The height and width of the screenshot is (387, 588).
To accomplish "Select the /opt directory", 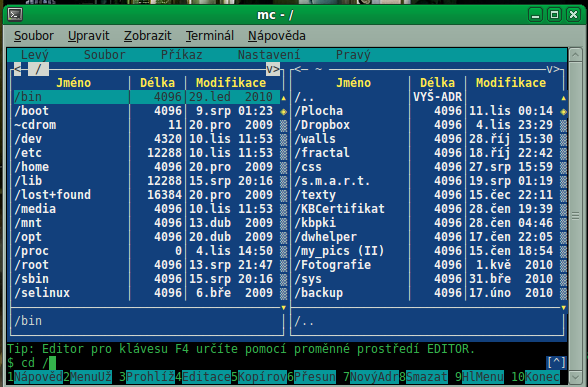I will click(x=147, y=237).
